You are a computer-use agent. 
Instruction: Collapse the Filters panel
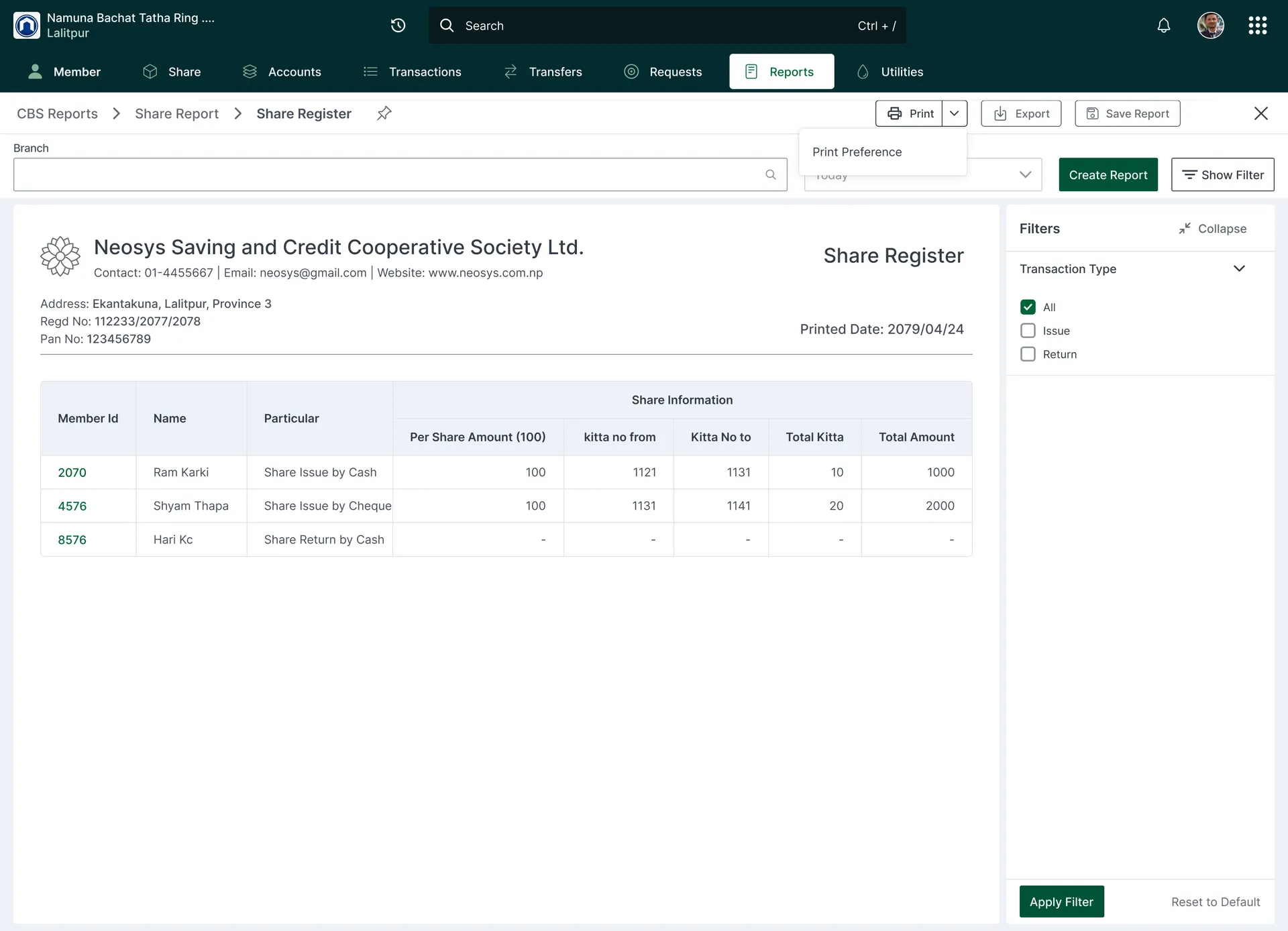pos(1213,229)
